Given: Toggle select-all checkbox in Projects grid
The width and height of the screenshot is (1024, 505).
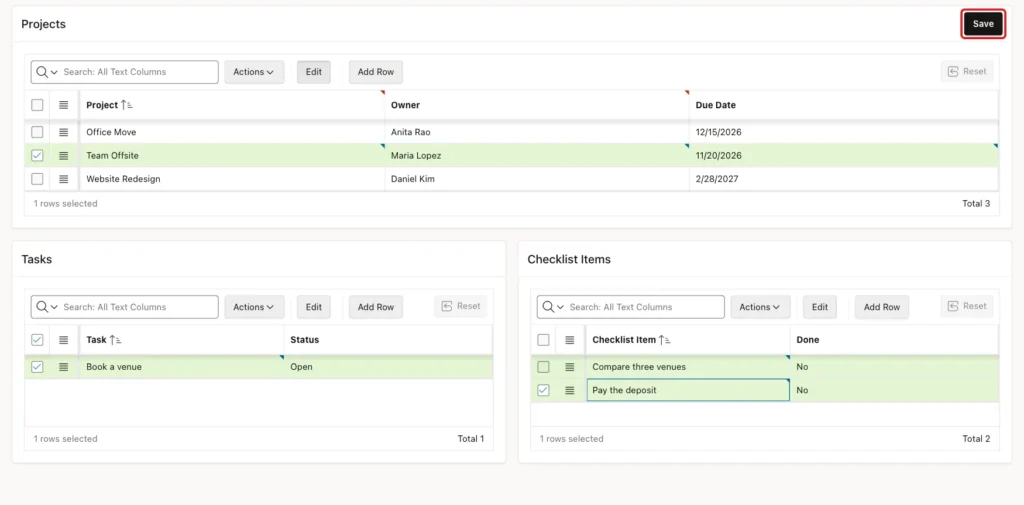Looking at the screenshot, I should click(37, 105).
